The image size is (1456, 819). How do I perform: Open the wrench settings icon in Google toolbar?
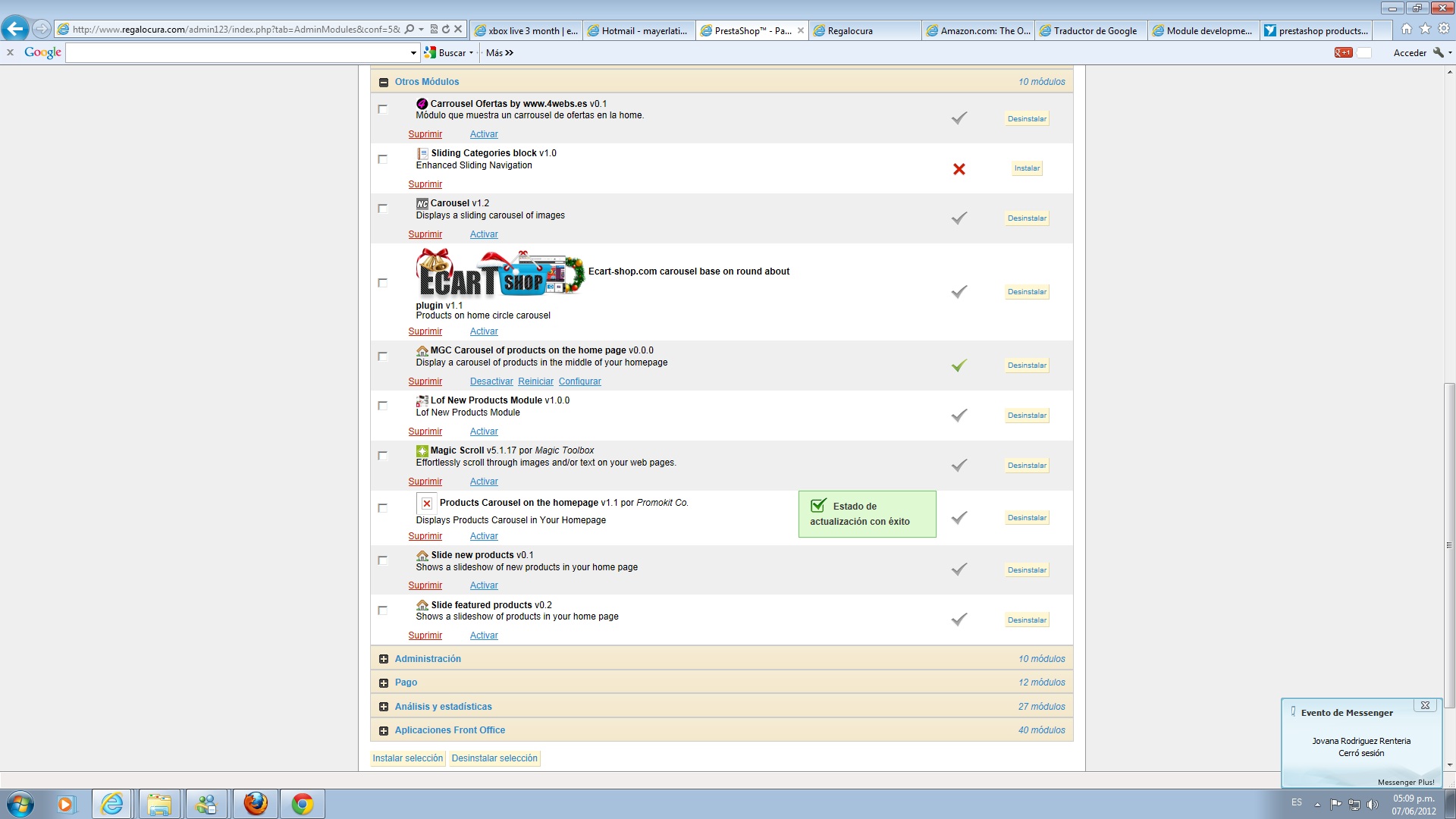(x=1438, y=52)
